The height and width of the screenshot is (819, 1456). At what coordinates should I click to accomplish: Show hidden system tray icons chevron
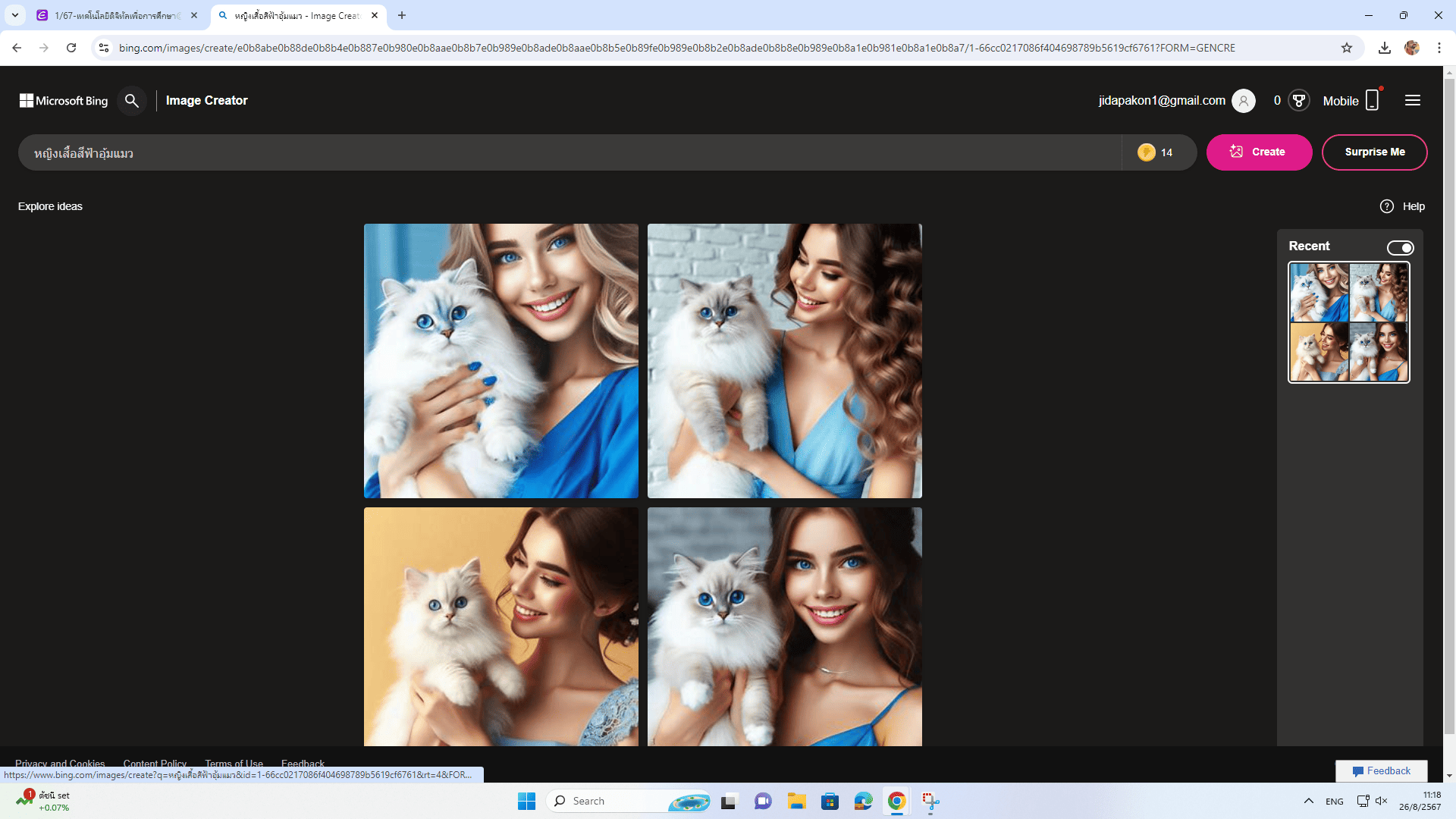1309,801
